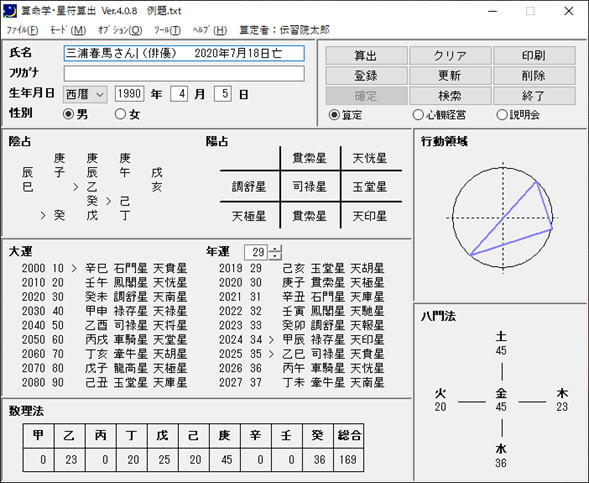The height and width of the screenshot is (483, 589).
Task: Click the 印刷 print button
Action: (534, 56)
